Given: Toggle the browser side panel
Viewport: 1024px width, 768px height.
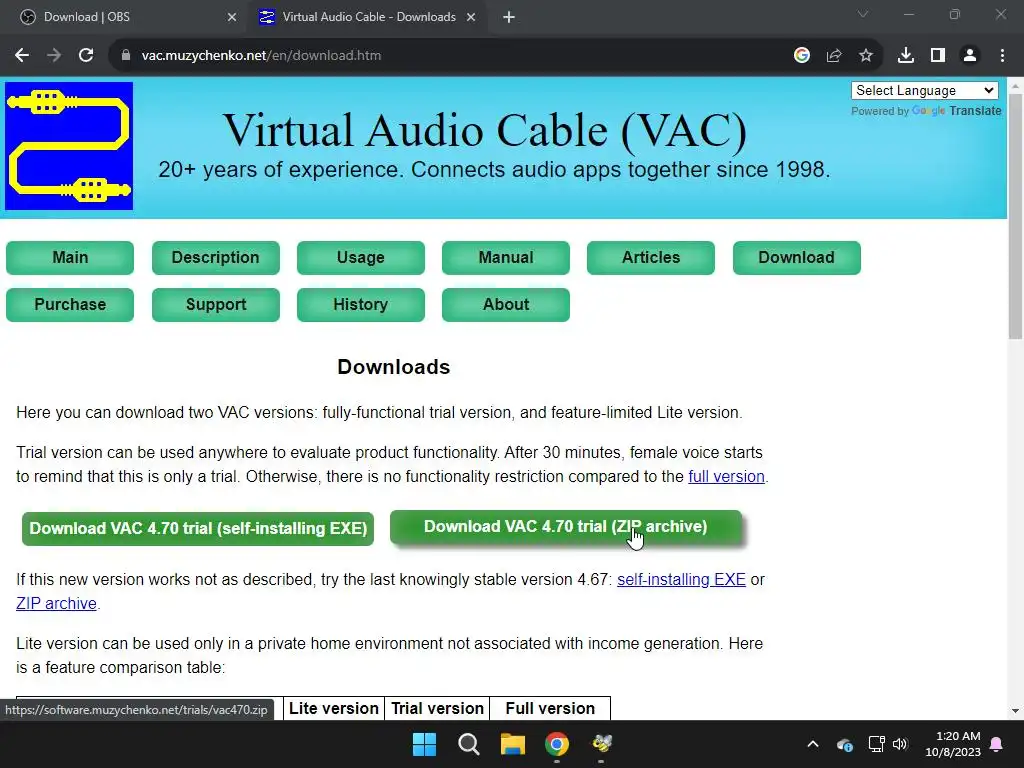Looking at the screenshot, I should click(x=937, y=56).
